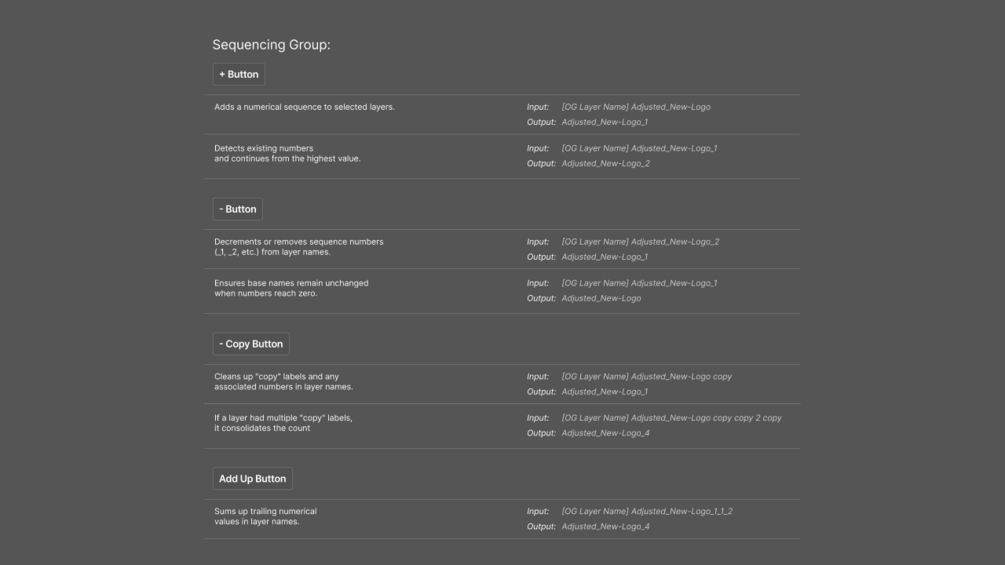Select the "If a layer had multiple copy labels" text
Viewport: 1005px width, 565px height.
(x=283, y=423)
